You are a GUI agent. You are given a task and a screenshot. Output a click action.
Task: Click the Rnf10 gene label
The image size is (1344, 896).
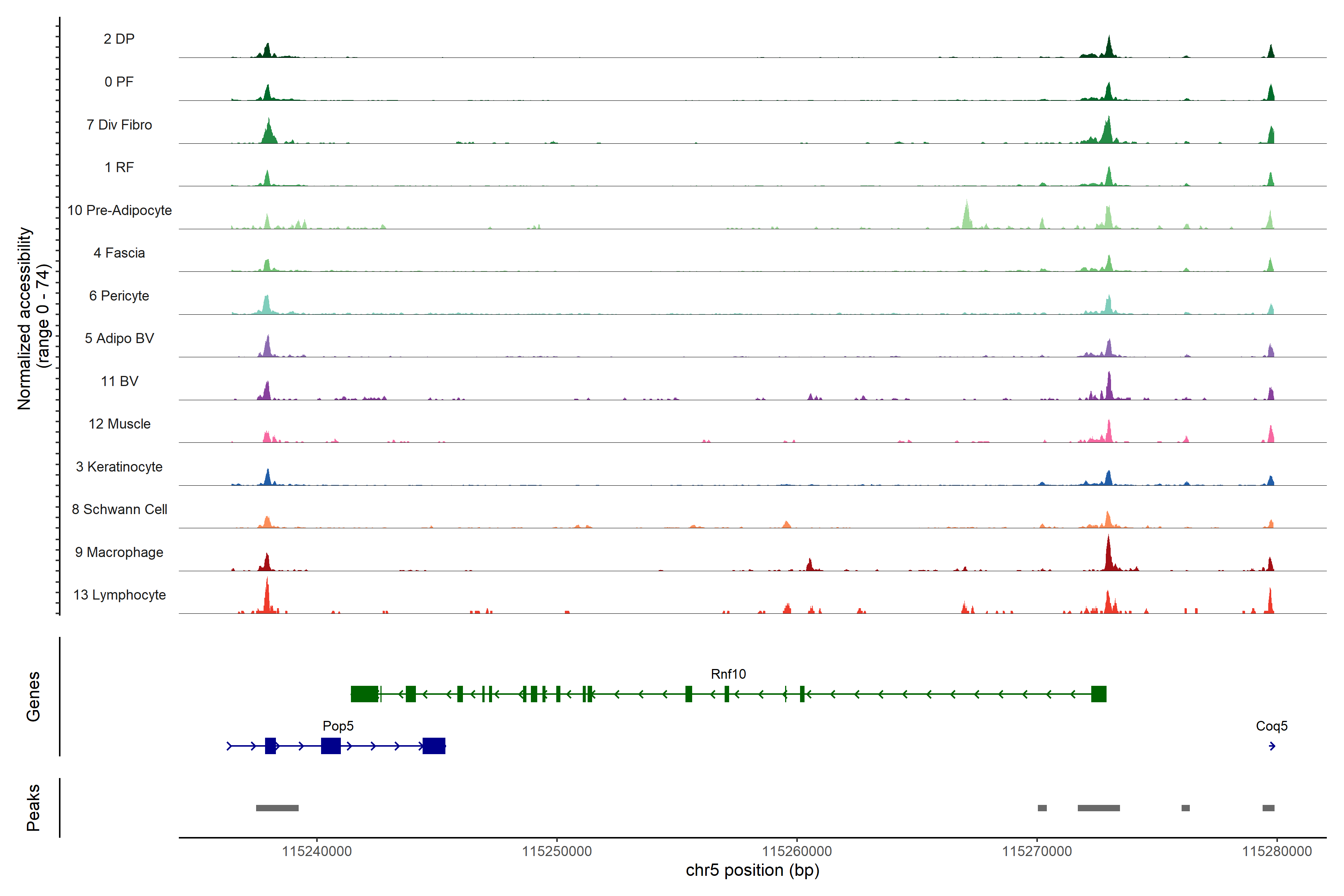pos(728,674)
